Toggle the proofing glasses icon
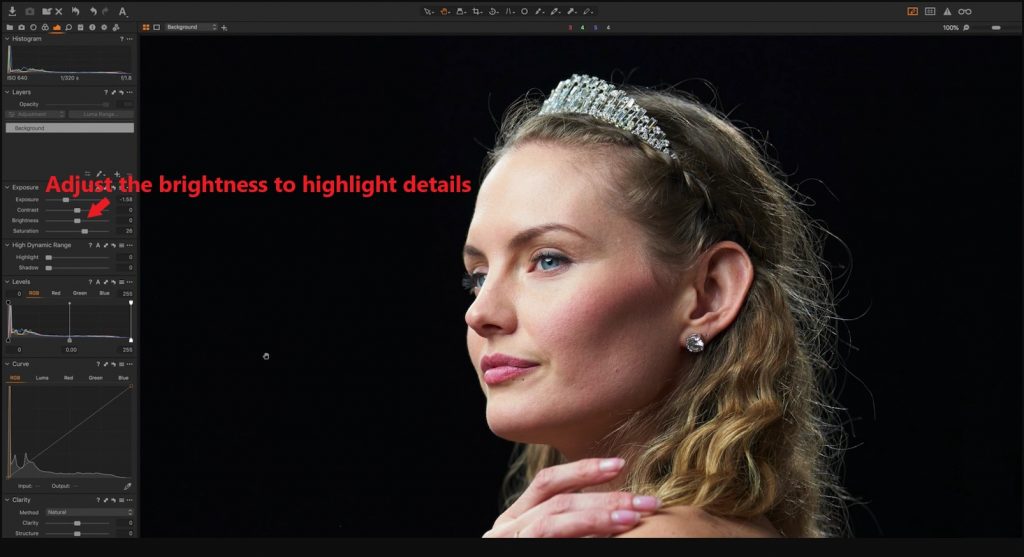Screen dimensions: 1024x557 965,11
